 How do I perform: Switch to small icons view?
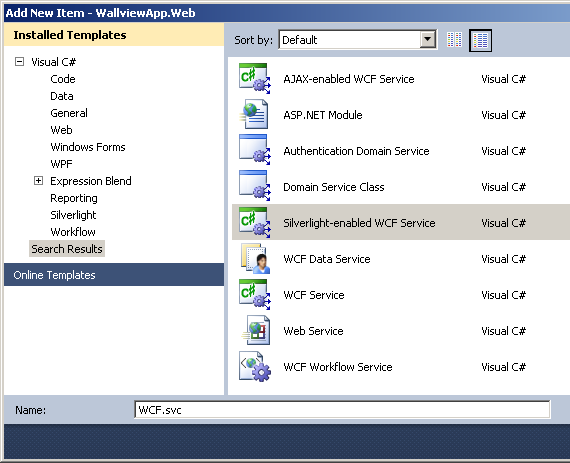(x=454, y=40)
